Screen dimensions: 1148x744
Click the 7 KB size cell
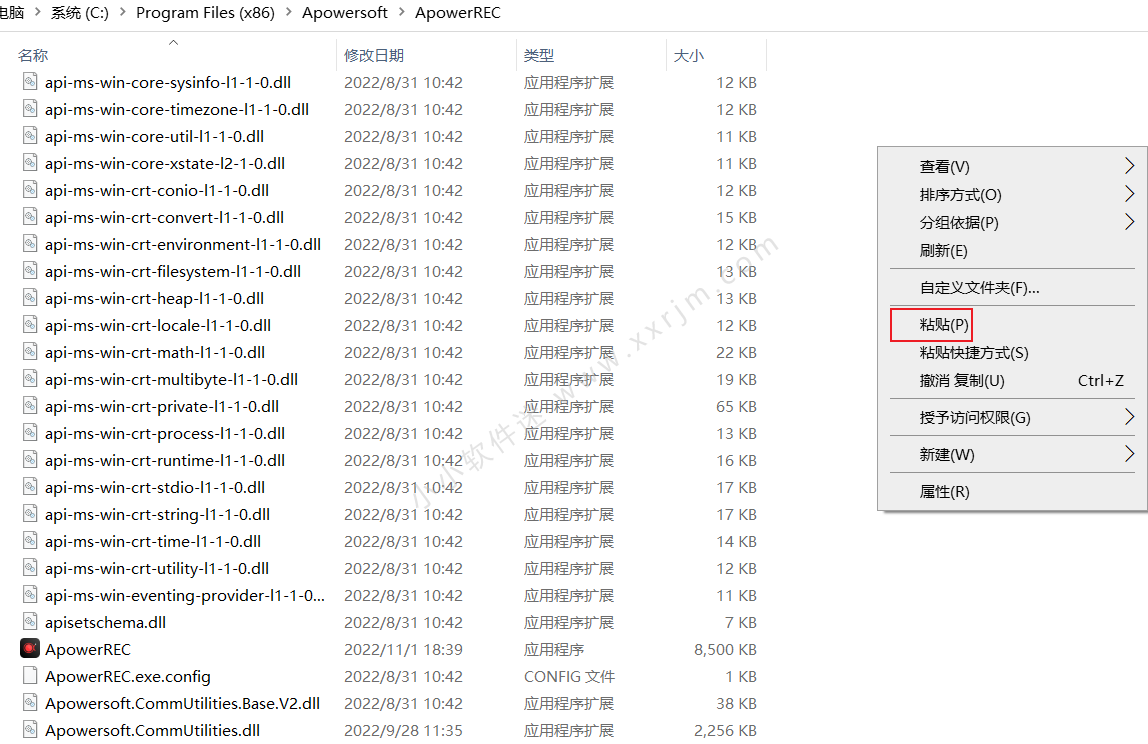pyautogui.click(x=740, y=622)
